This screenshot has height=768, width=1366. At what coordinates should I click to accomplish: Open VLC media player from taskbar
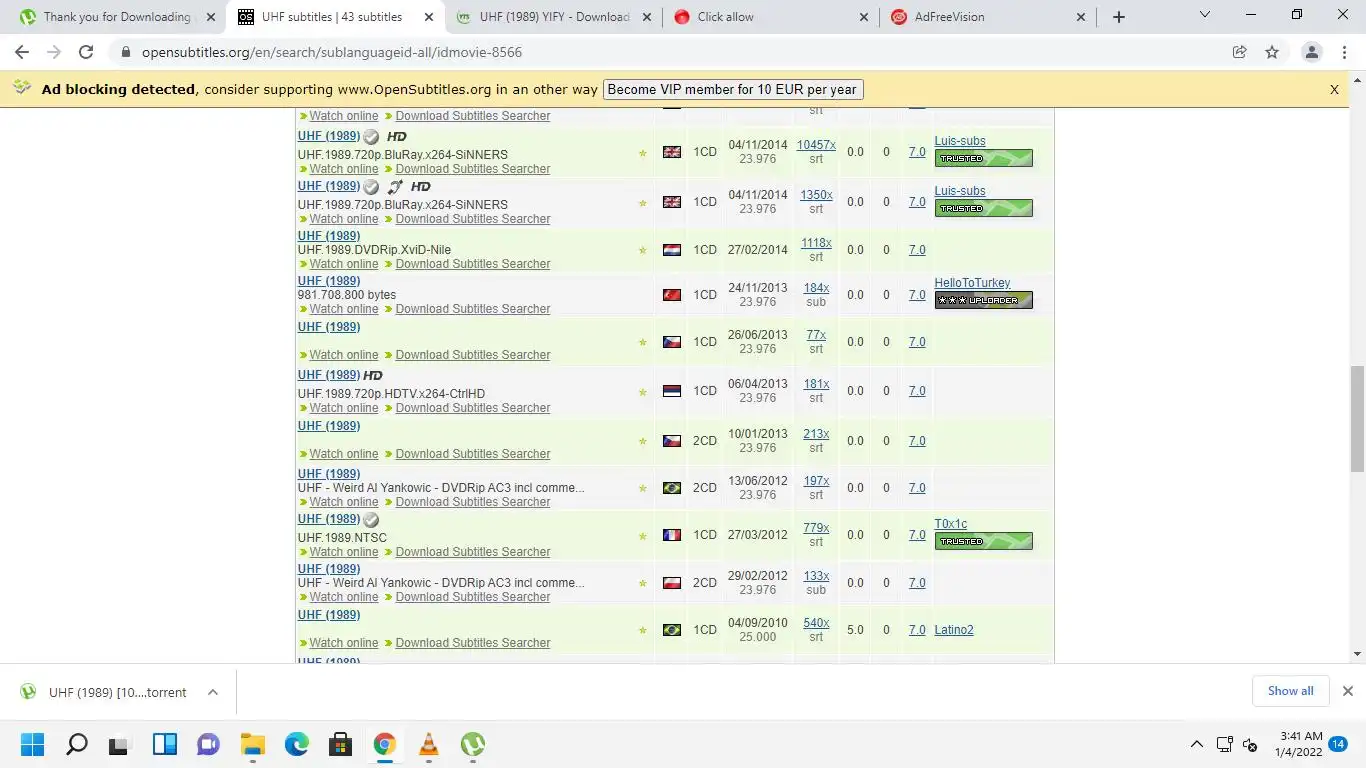428,744
